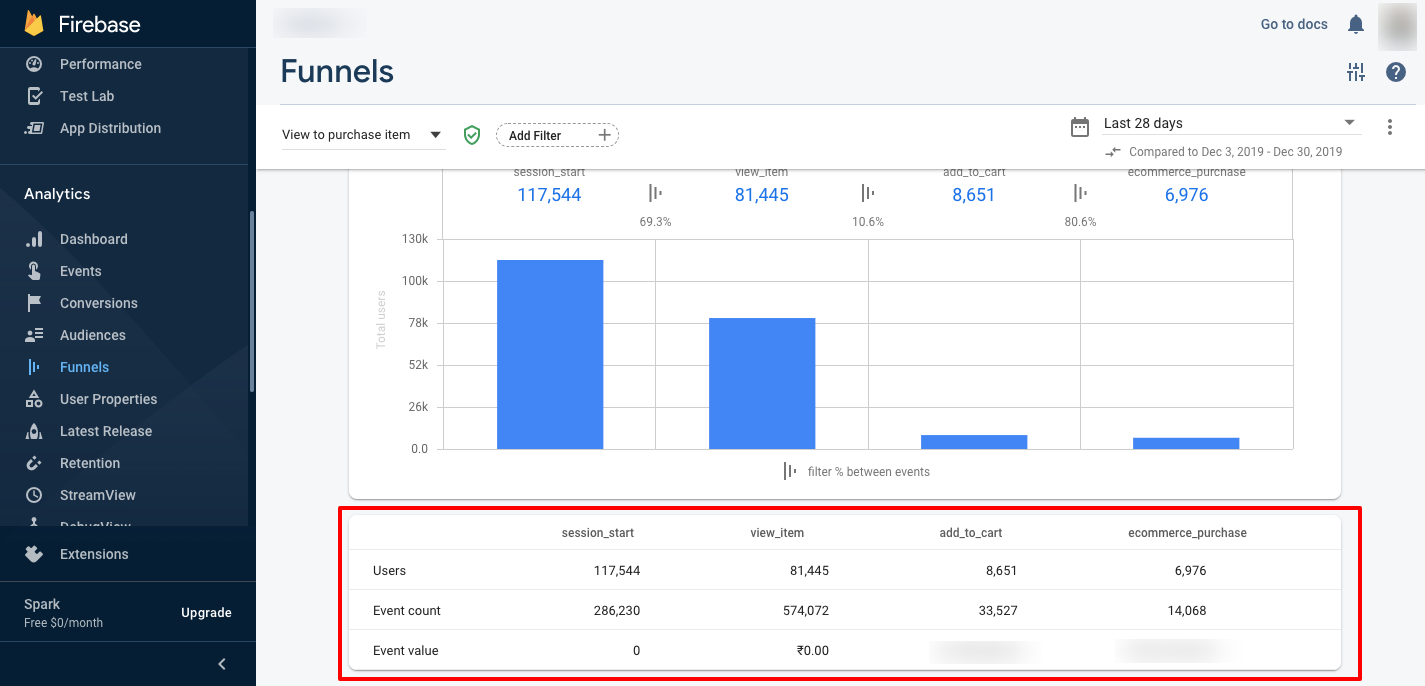The image size is (1425, 686).
Task: Click the blue session_start bar
Action: tap(550, 354)
